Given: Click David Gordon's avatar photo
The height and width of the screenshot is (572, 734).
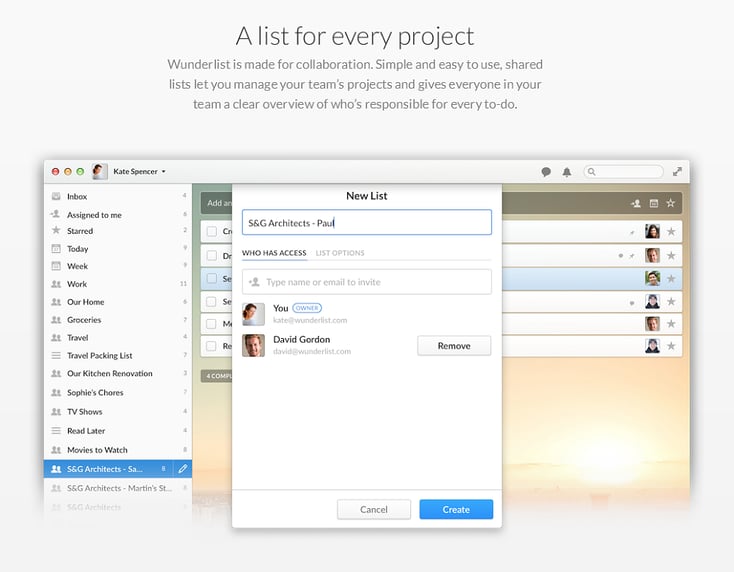Looking at the screenshot, I should 253,345.
